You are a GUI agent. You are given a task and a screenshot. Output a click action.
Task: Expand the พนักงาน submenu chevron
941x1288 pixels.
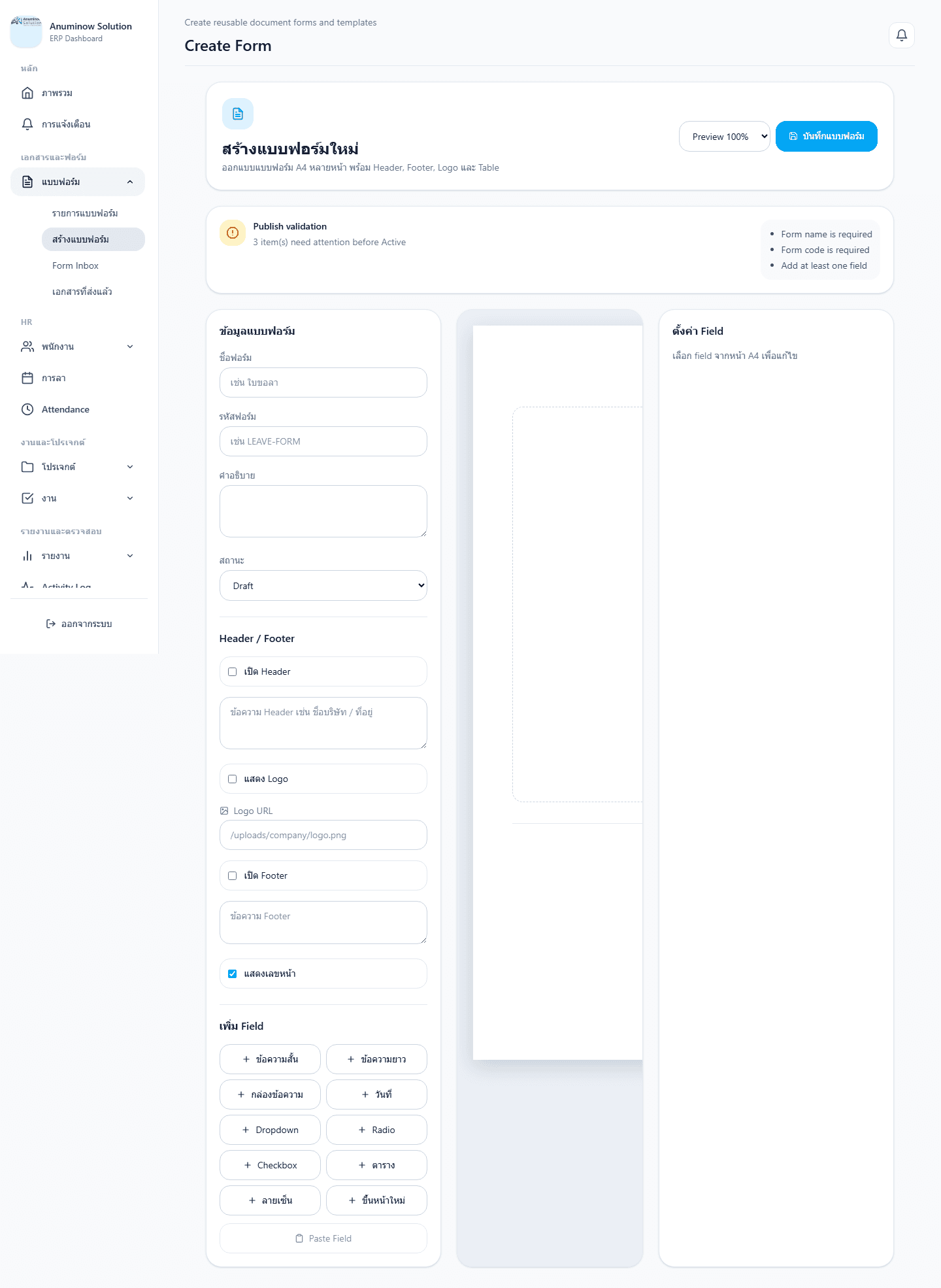[x=130, y=347]
